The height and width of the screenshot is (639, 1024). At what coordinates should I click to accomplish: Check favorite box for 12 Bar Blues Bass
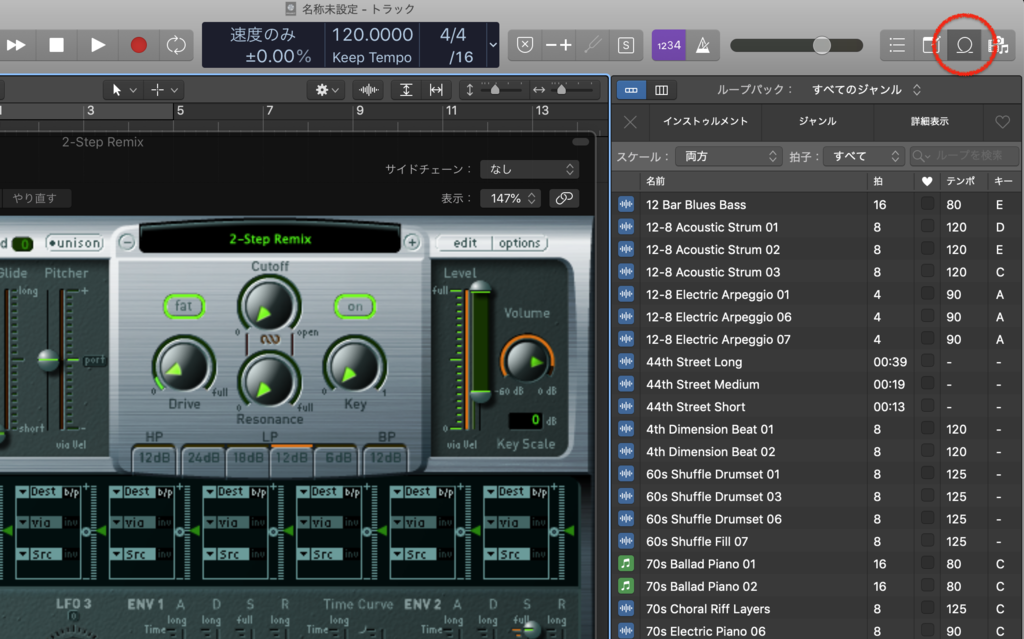[x=927, y=204]
